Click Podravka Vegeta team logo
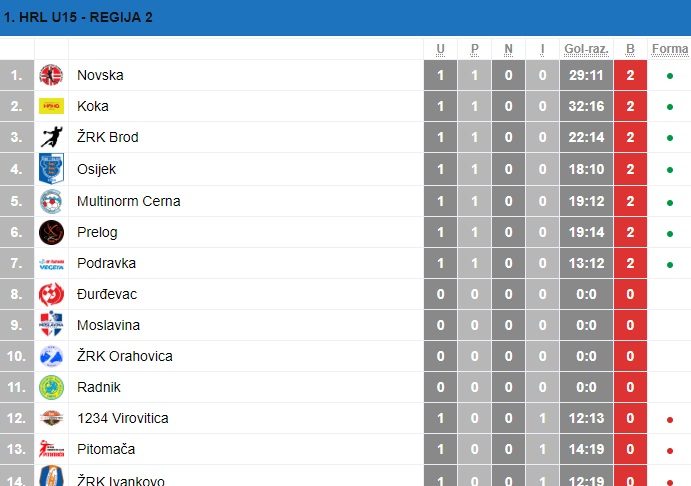The width and height of the screenshot is (691, 486). tap(51, 263)
